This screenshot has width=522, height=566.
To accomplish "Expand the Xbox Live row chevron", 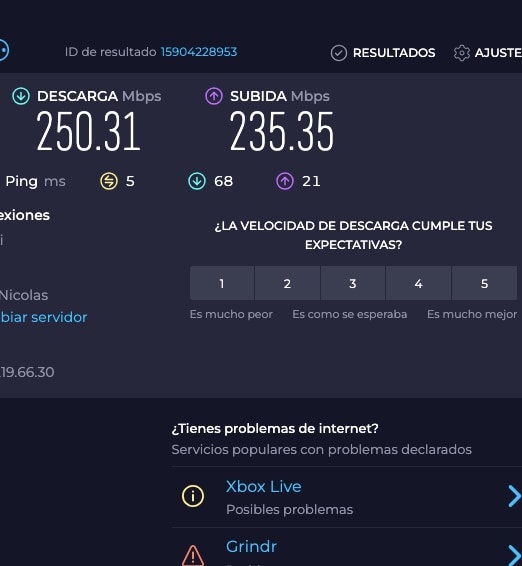I will point(514,496).
